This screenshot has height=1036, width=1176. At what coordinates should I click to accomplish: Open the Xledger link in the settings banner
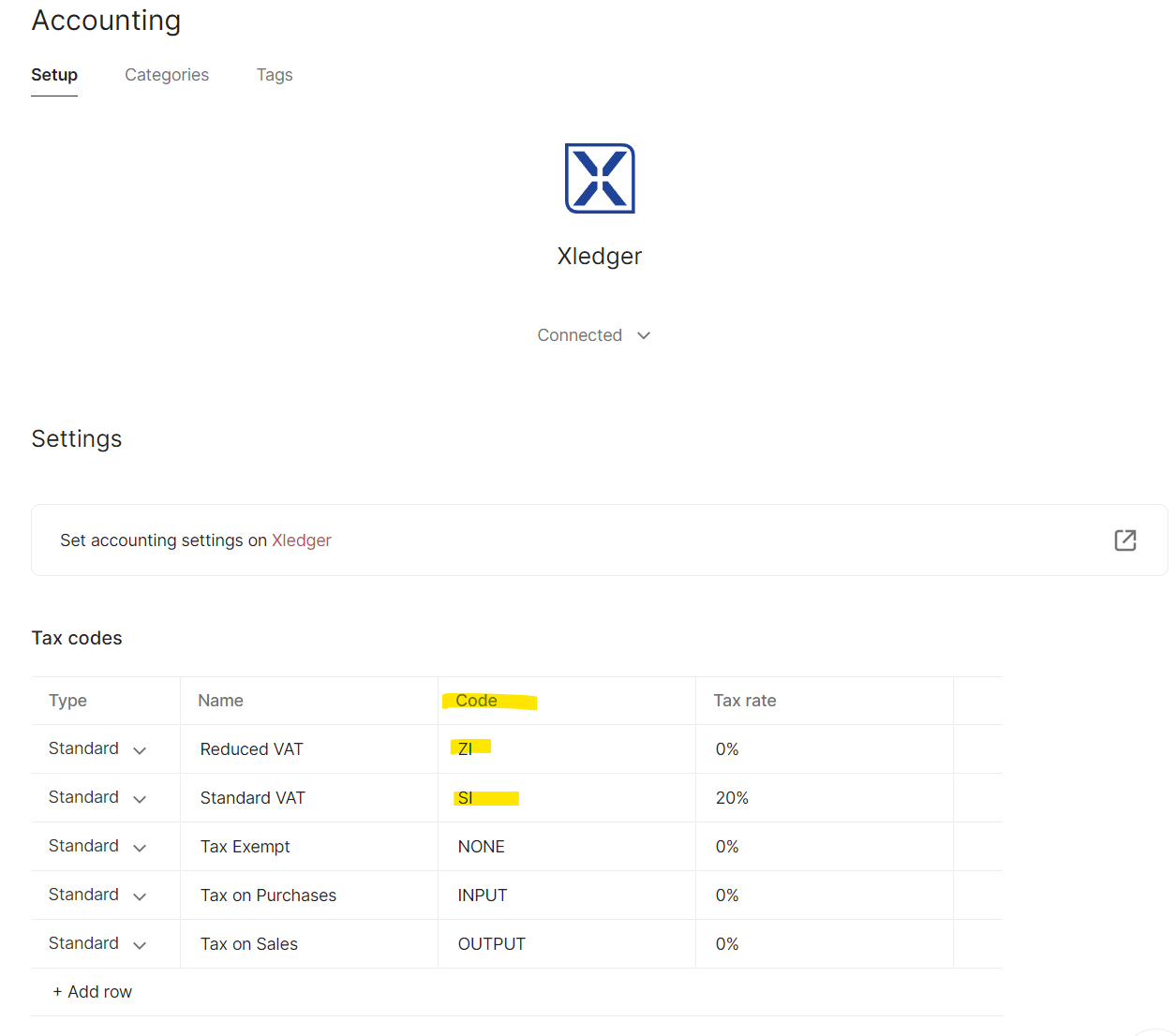(301, 540)
